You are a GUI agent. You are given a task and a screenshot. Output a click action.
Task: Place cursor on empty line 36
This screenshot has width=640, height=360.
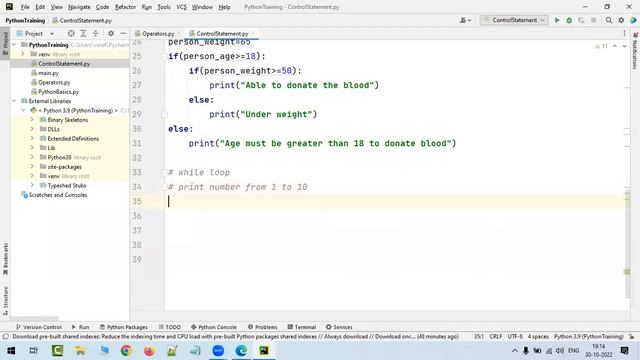pyautogui.click(x=396, y=216)
